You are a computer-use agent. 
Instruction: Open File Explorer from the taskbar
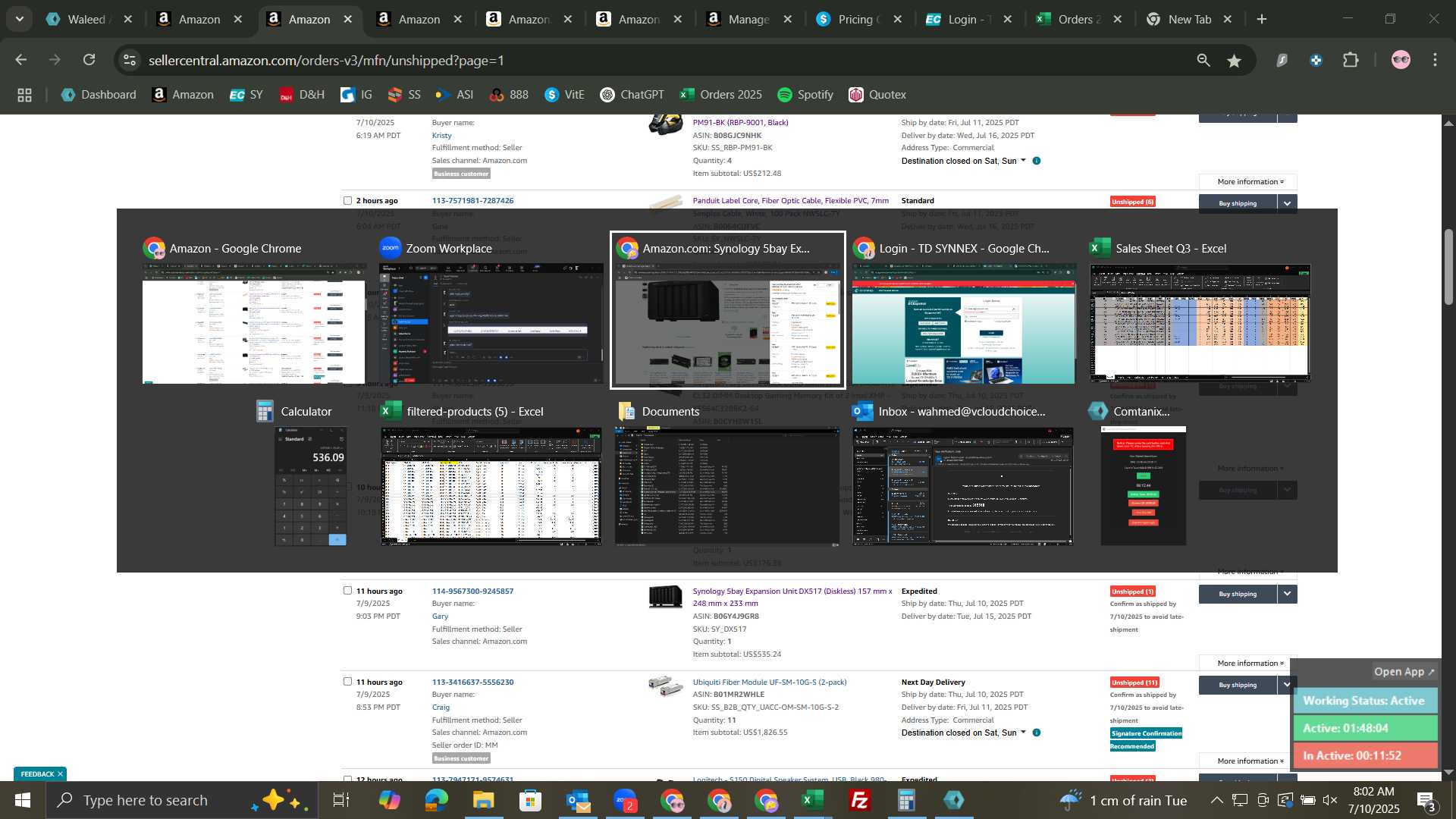pos(483,800)
